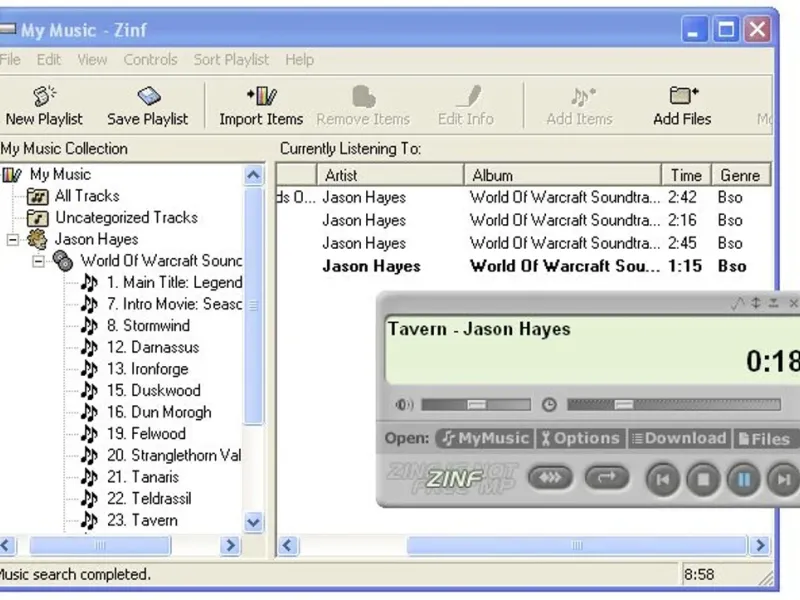The width and height of the screenshot is (800, 600).
Task: Sort playlist by Album column header
Action: pyautogui.click(x=563, y=175)
